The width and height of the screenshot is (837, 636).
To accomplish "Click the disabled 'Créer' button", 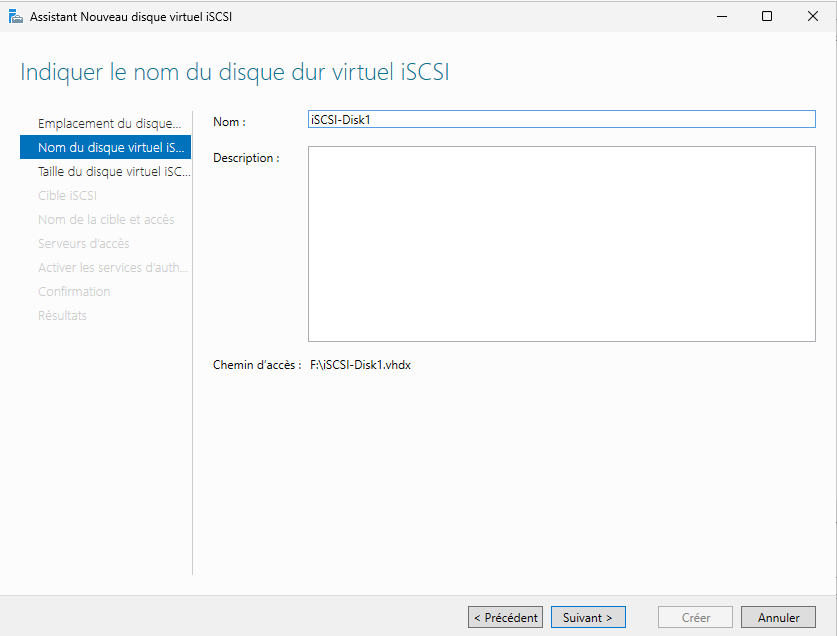I will pos(694,617).
